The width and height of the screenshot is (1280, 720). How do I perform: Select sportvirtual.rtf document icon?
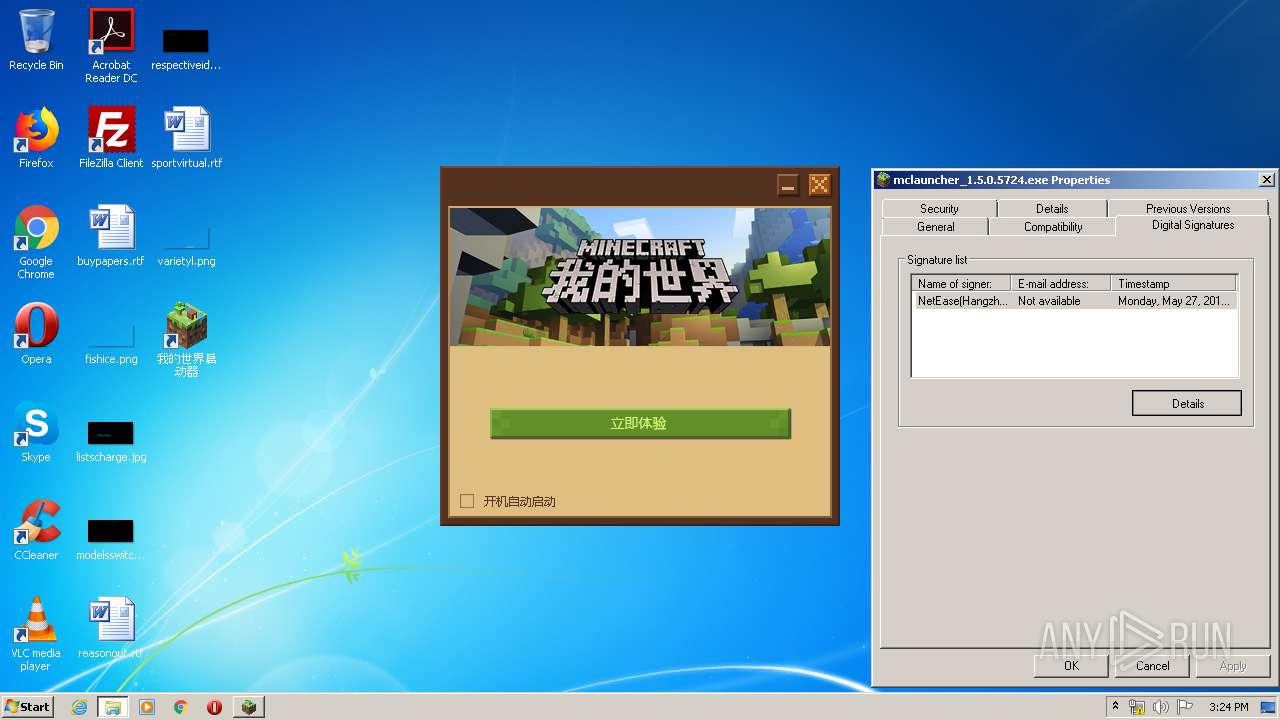(x=186, y=138)
